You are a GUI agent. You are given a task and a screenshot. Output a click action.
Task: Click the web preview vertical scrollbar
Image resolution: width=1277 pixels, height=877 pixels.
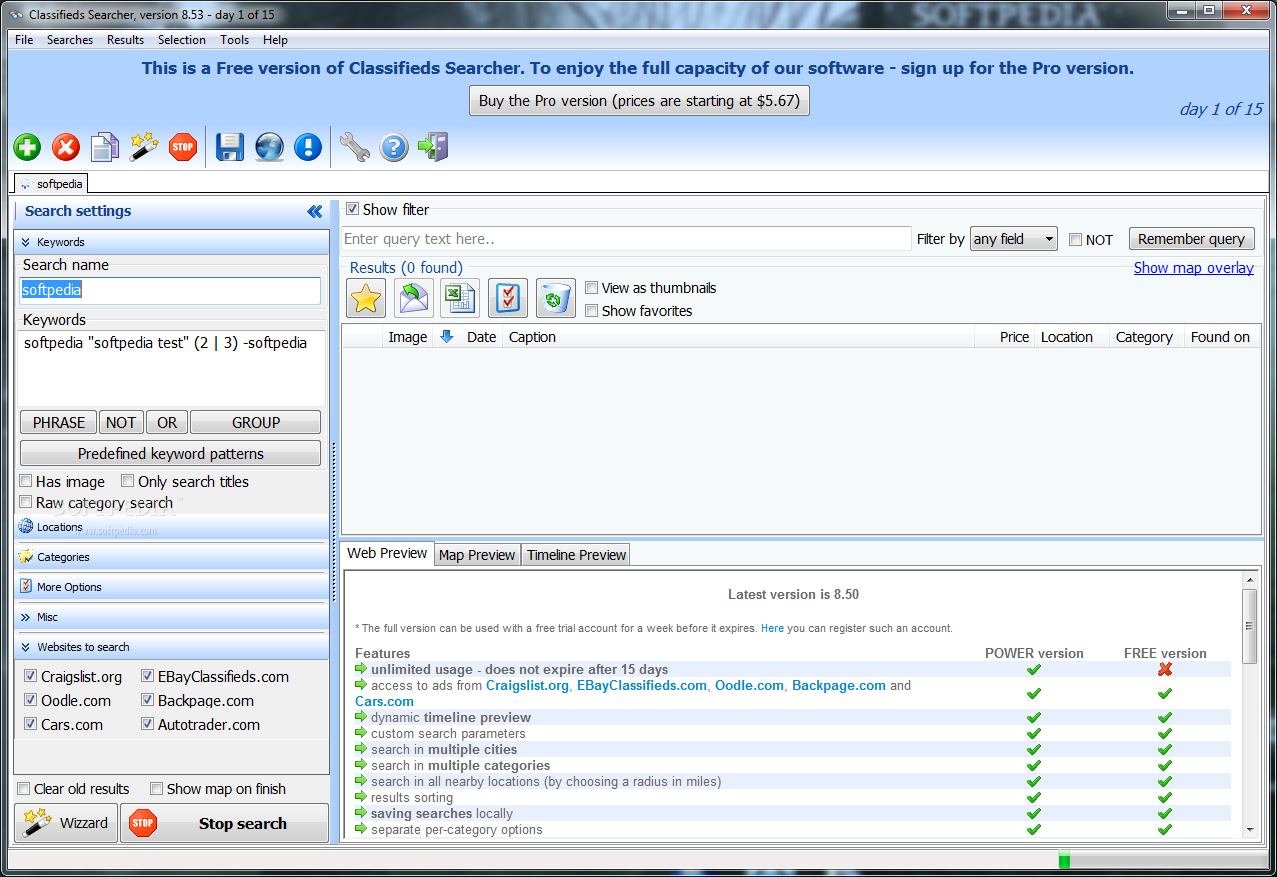coord(1249,706)
